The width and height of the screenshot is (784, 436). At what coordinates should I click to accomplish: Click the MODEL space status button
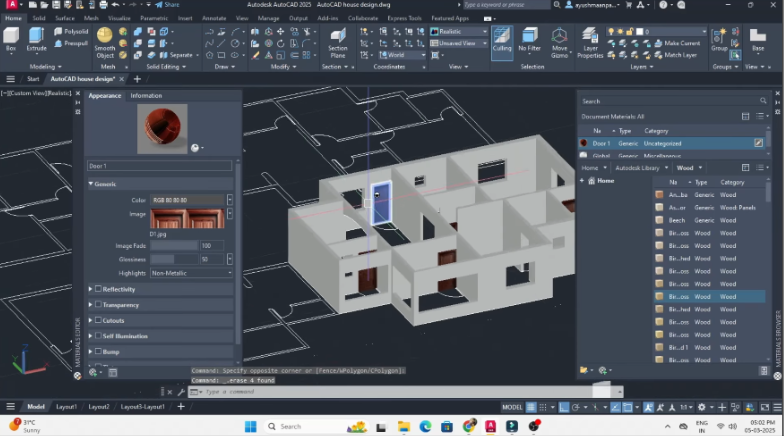(512, 408)
